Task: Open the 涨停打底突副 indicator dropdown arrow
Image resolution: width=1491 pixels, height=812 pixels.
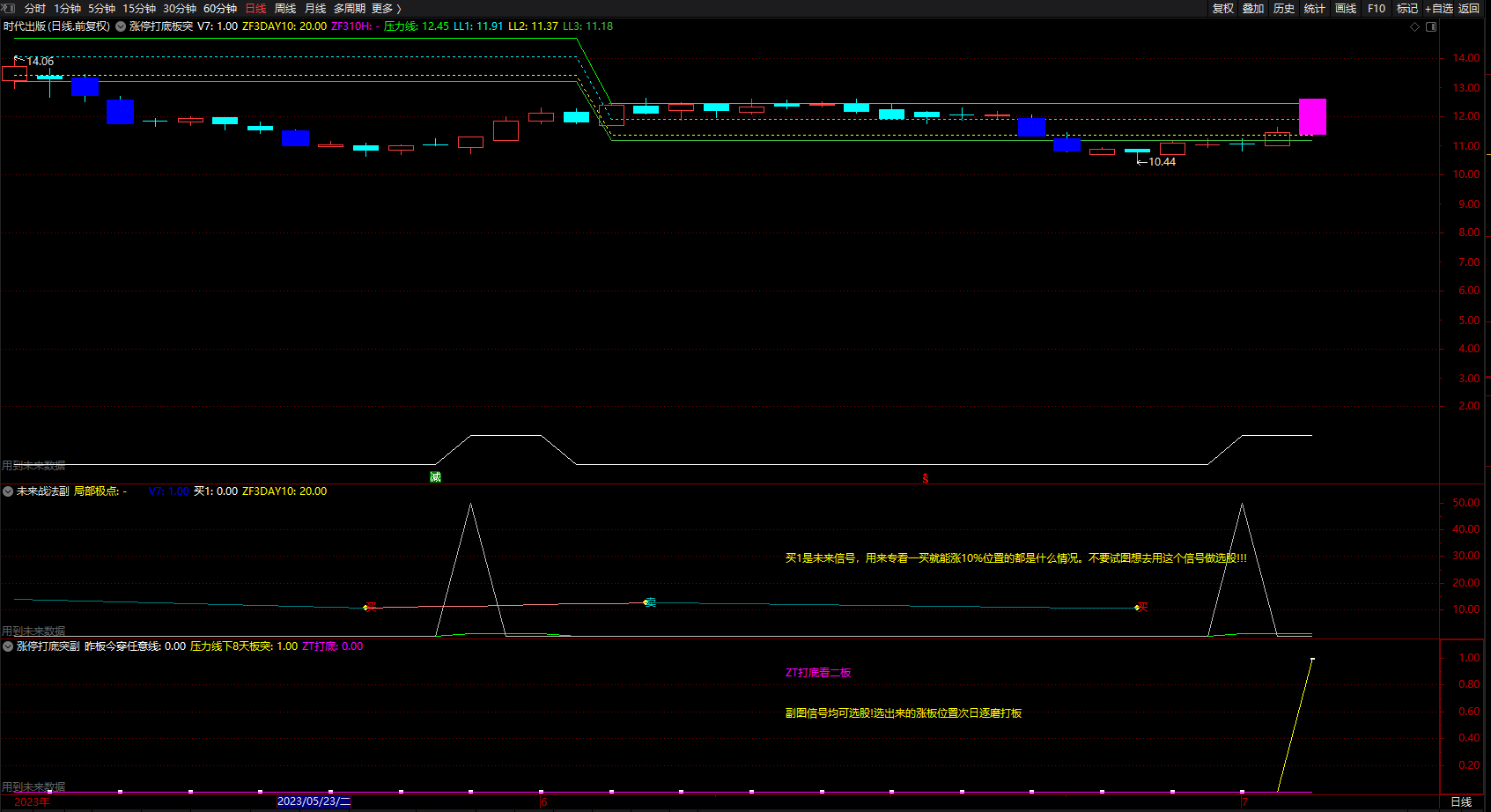Action: point(8,646)
